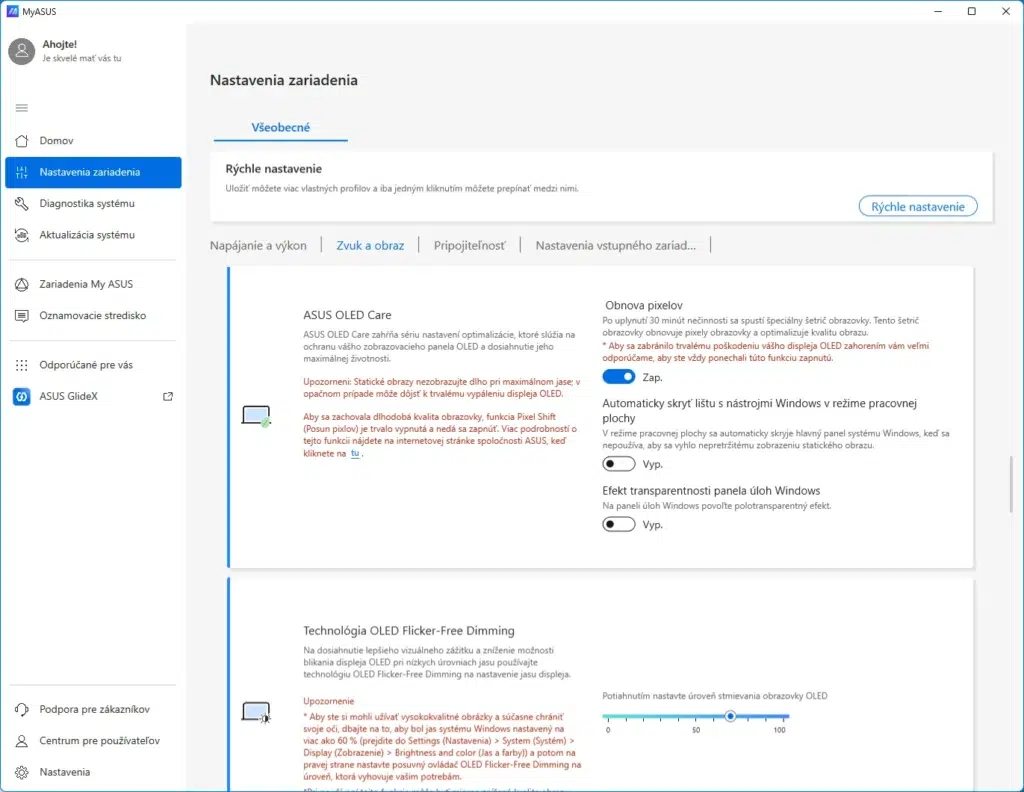Click the Centrum pre používateľov person icon
This screenshot has height=792, width=1024.
[x=22, y=740]
